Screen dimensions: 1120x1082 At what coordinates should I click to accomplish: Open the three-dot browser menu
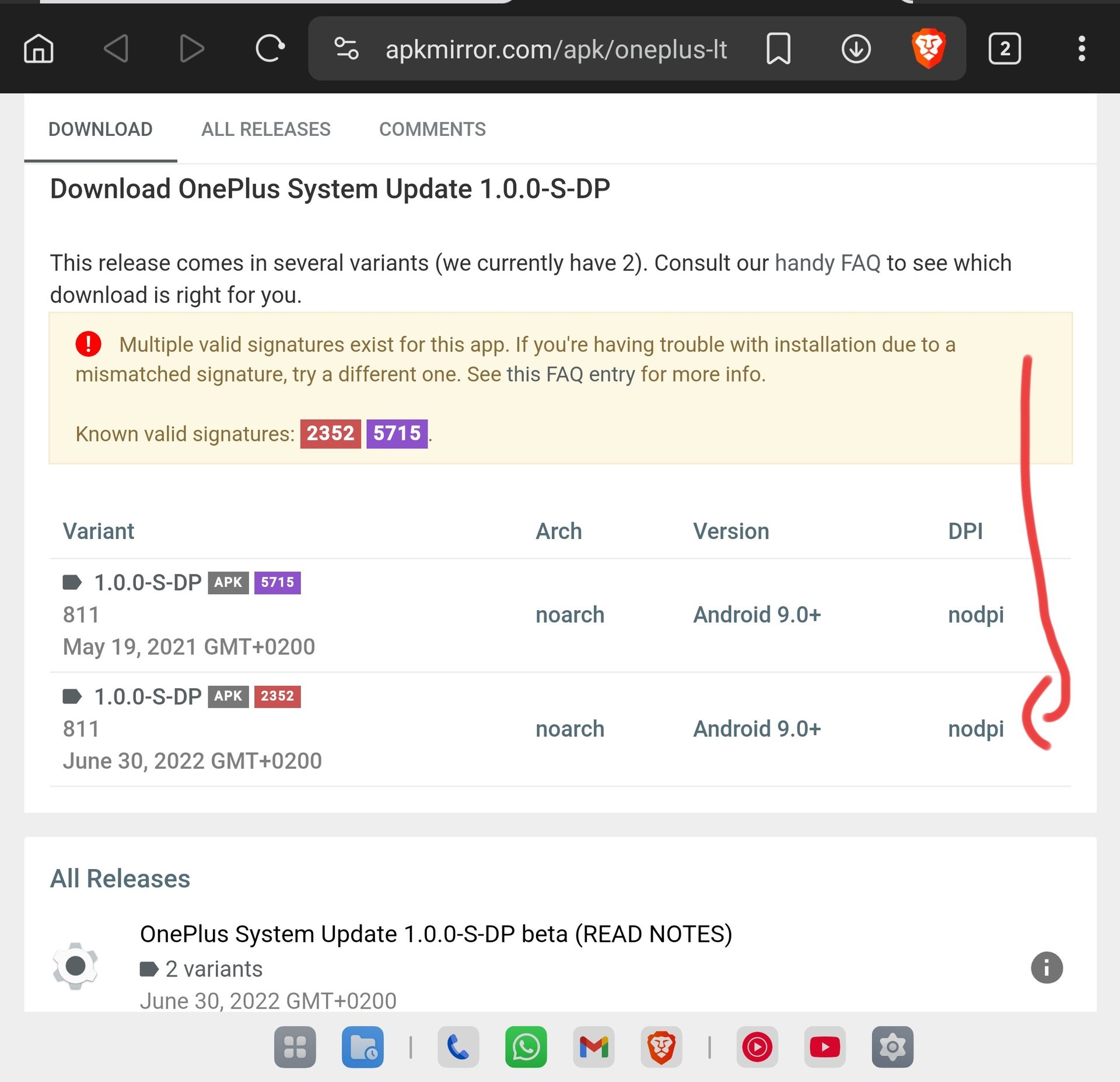tap(1081, 48)
